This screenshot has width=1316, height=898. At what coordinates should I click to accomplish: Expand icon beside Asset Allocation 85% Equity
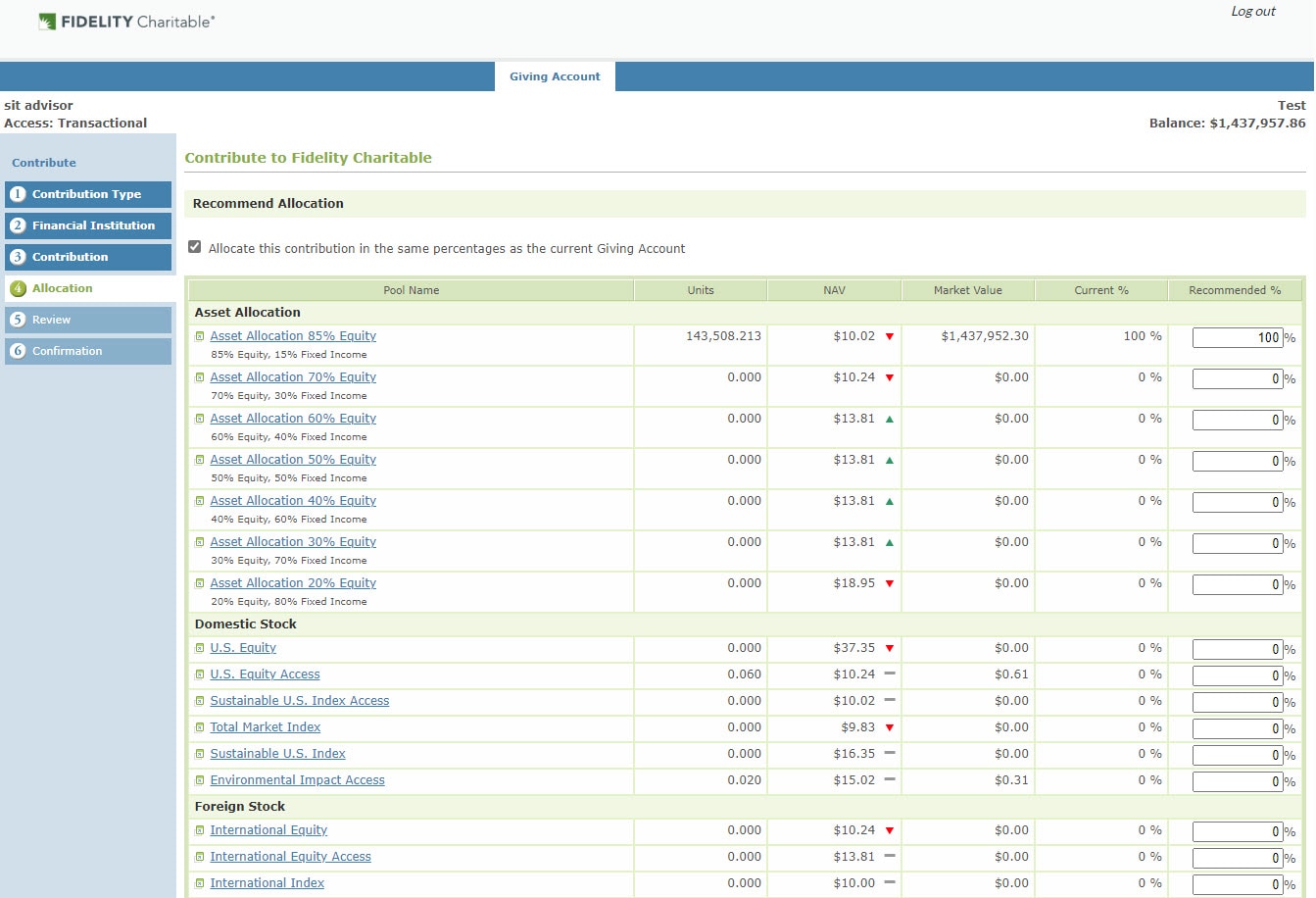coord(200,336)
